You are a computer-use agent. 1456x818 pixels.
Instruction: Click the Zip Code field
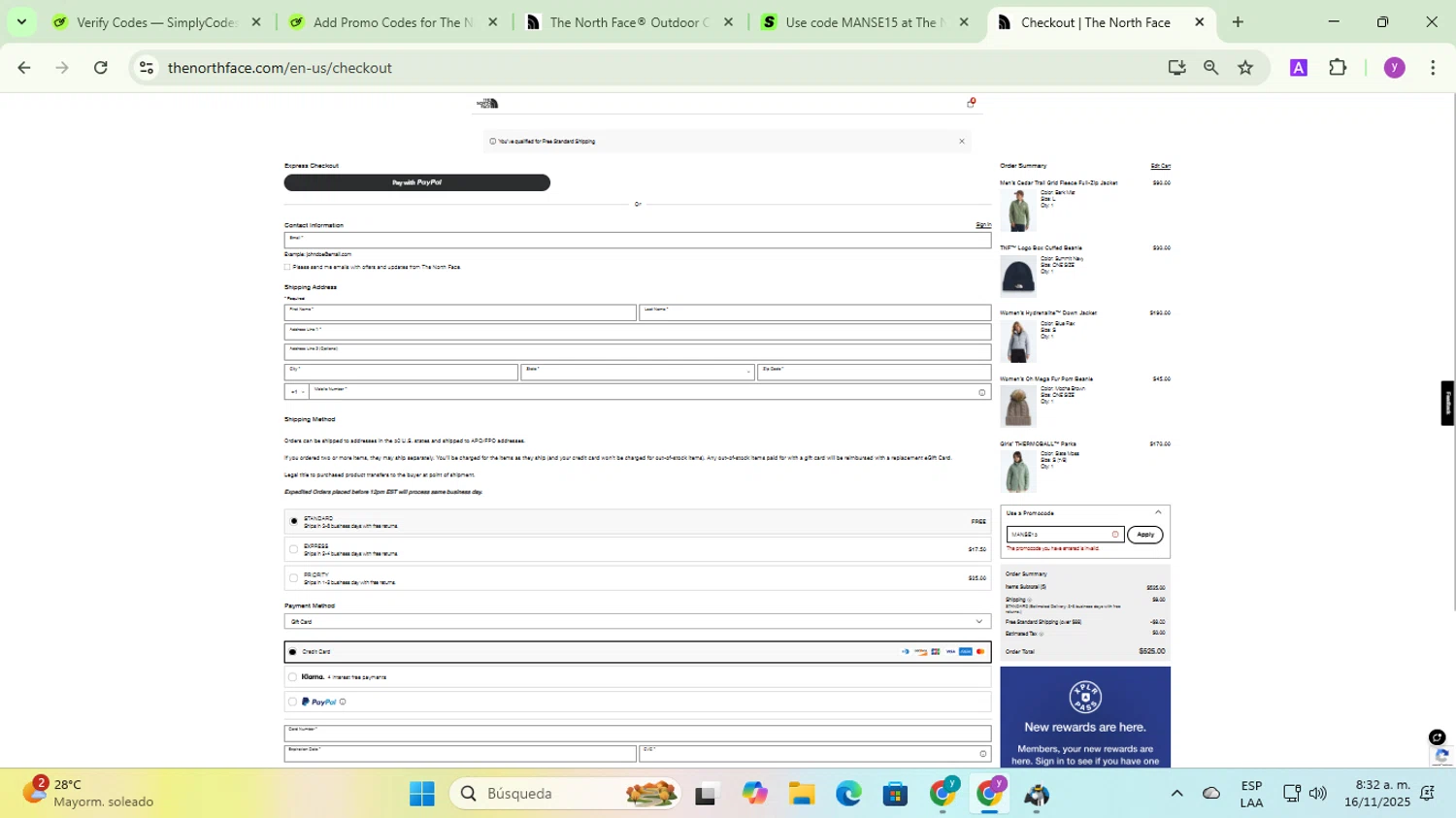click(875, 372)
